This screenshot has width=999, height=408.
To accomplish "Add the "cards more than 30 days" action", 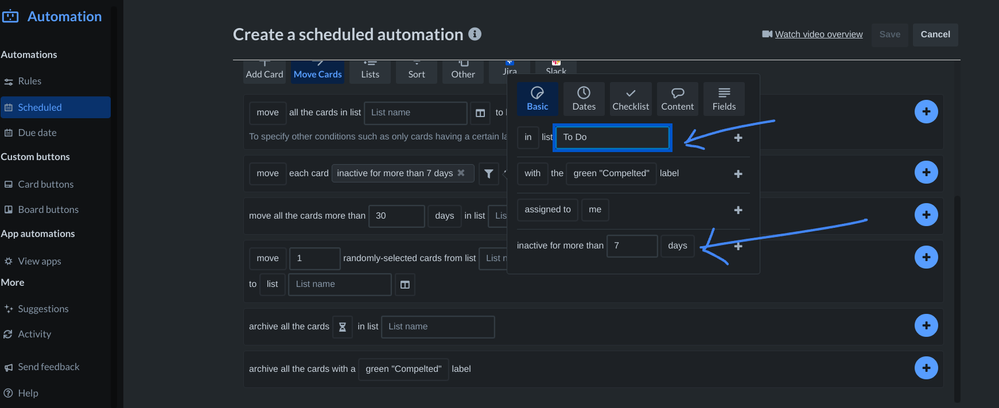I will coord(926,214).
